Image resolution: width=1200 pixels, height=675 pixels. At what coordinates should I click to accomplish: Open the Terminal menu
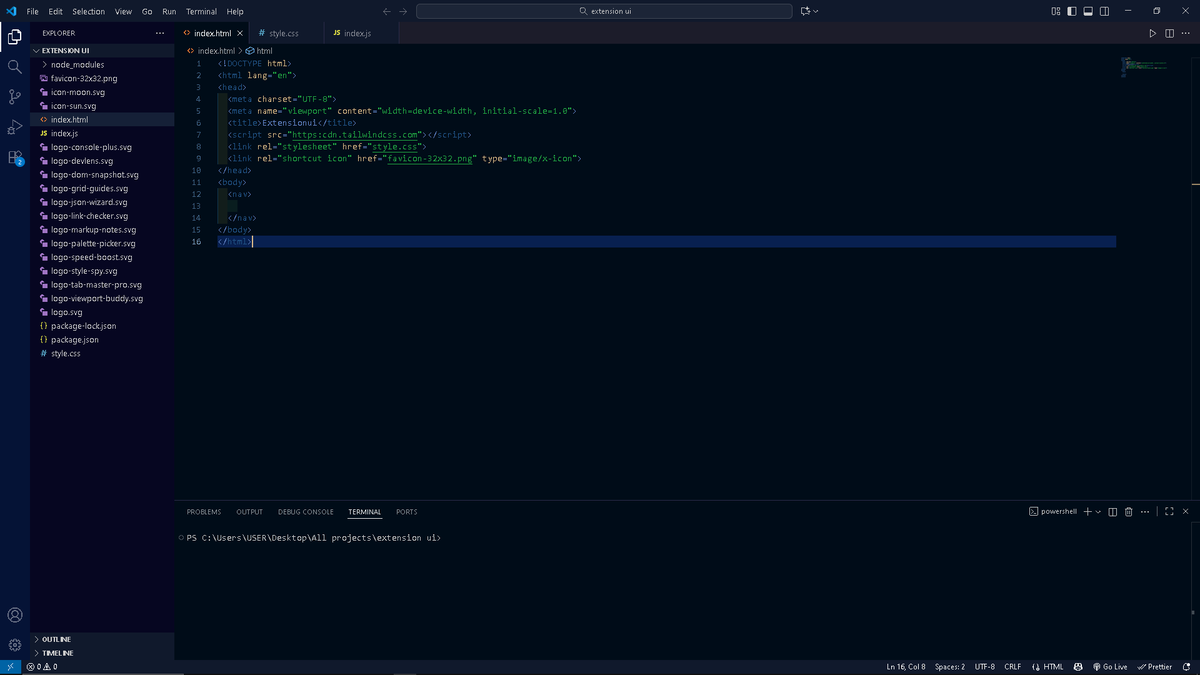point(201,11)
